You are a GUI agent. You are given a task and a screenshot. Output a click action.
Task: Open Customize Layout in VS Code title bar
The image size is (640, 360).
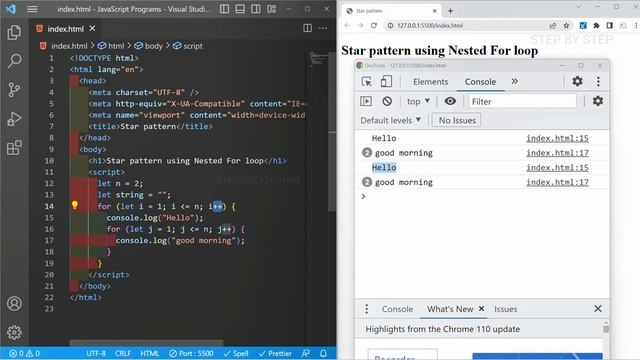point(272,9)
